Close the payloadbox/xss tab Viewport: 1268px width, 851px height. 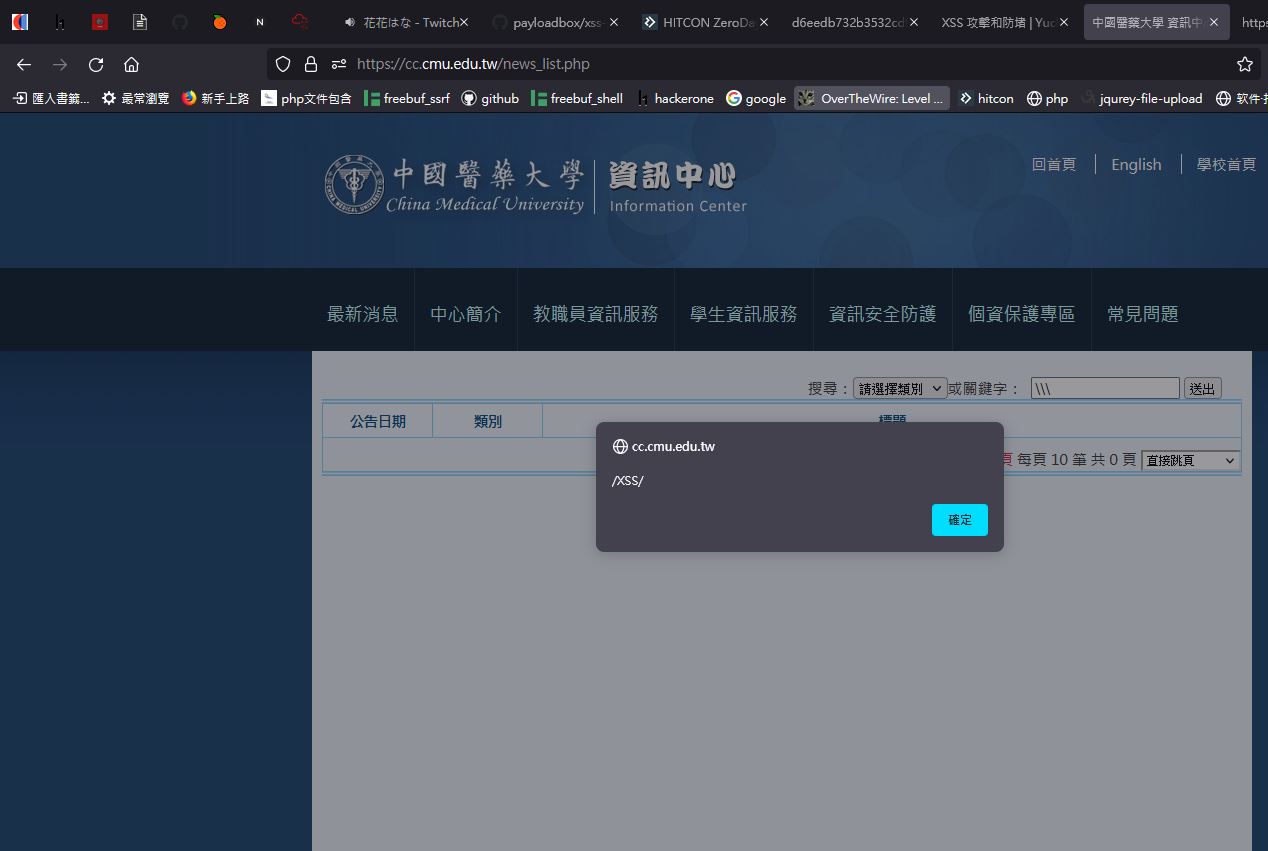click(x=613, y=22)
